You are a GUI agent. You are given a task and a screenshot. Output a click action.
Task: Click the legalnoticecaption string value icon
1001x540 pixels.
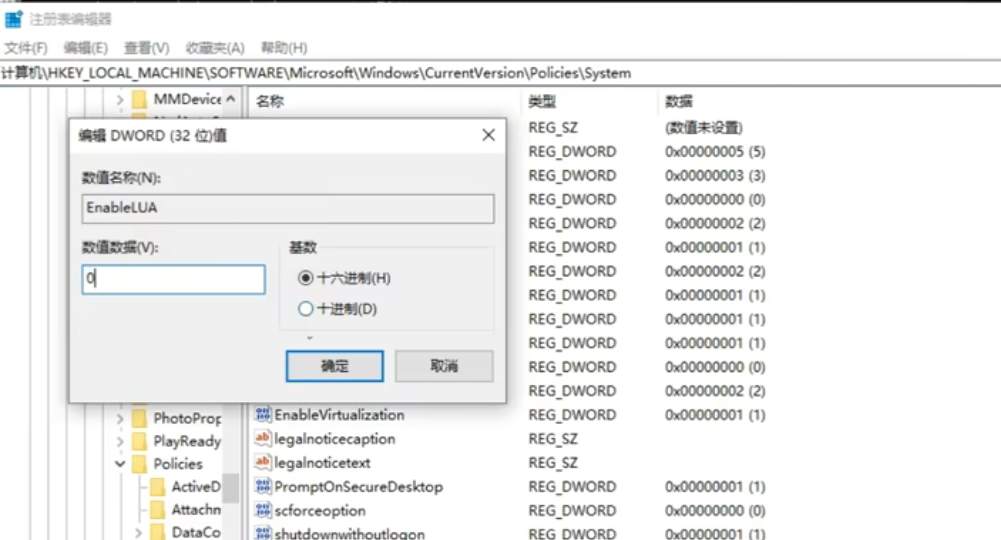[x=263, y=439]
